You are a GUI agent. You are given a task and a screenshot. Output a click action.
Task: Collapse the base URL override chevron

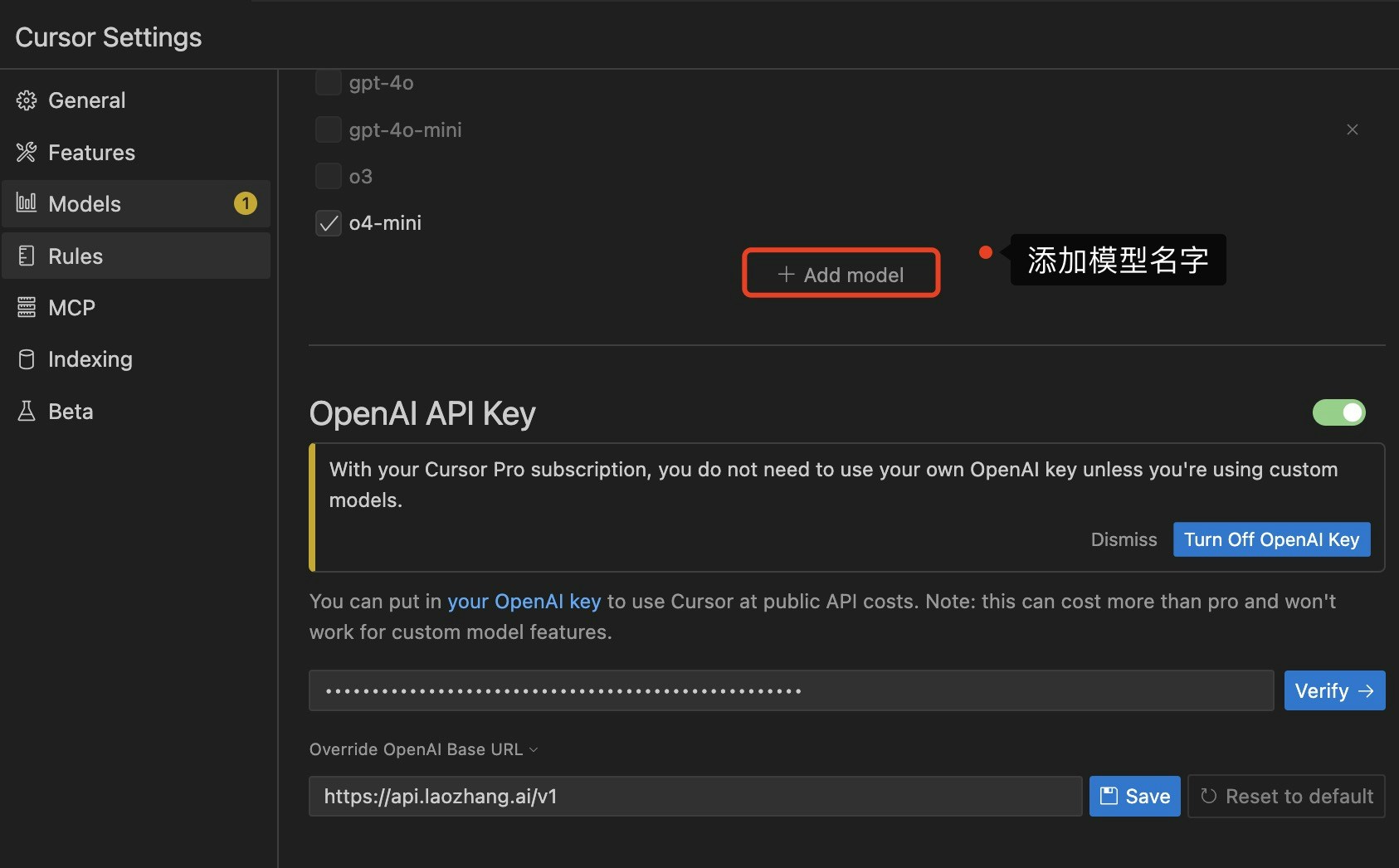tap(534, 749)
